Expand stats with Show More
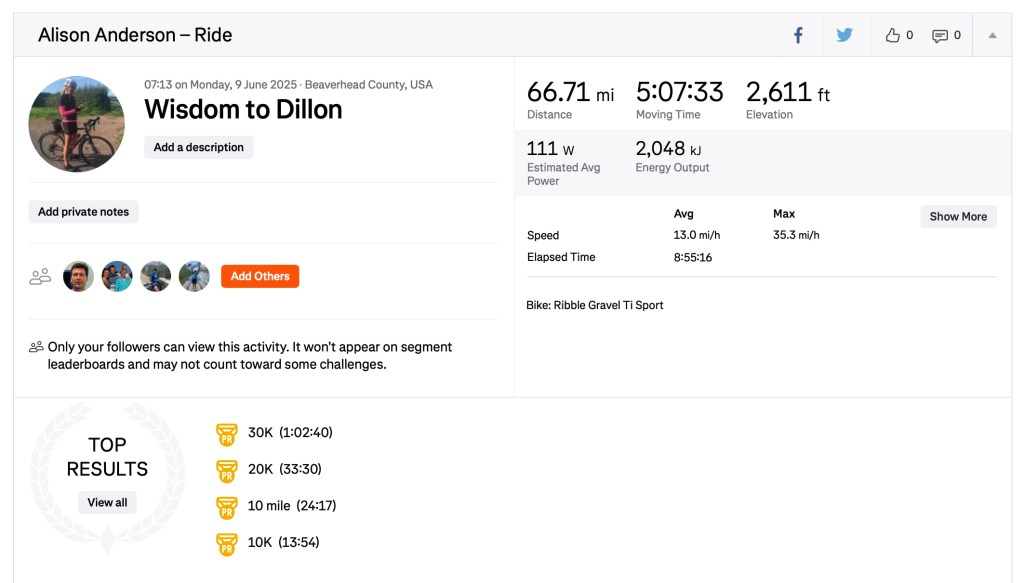 pos(957,217)
